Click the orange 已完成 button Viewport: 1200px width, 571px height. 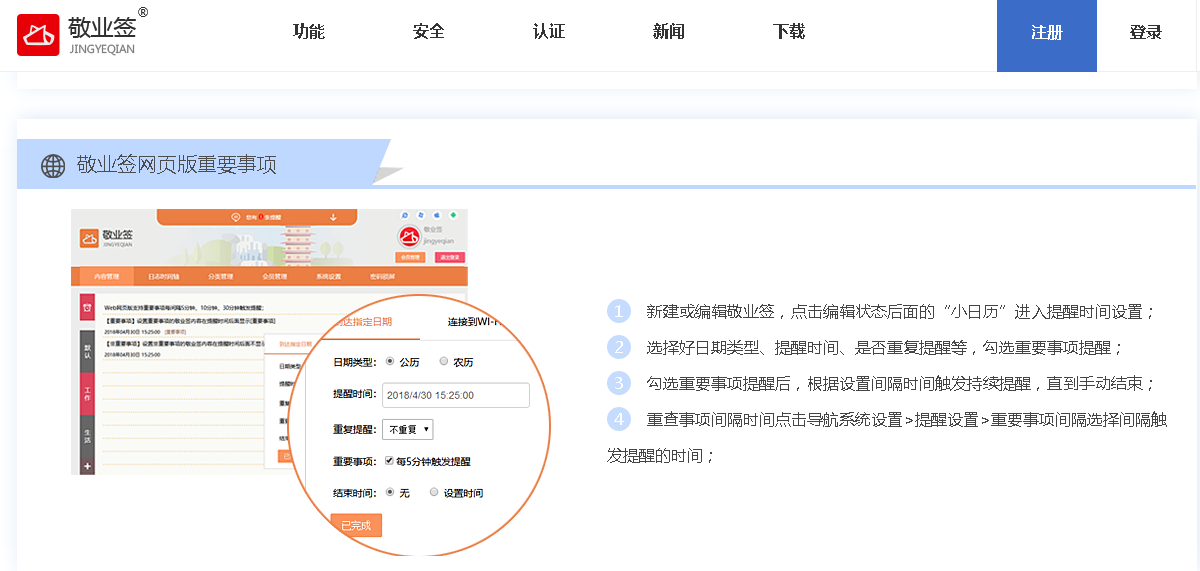point(356,525)
